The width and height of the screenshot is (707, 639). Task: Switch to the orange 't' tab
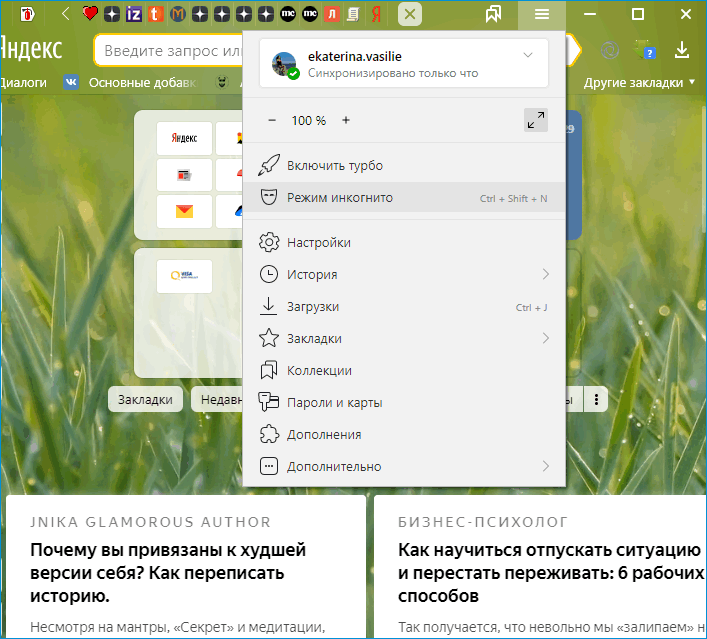coord(156,14)
